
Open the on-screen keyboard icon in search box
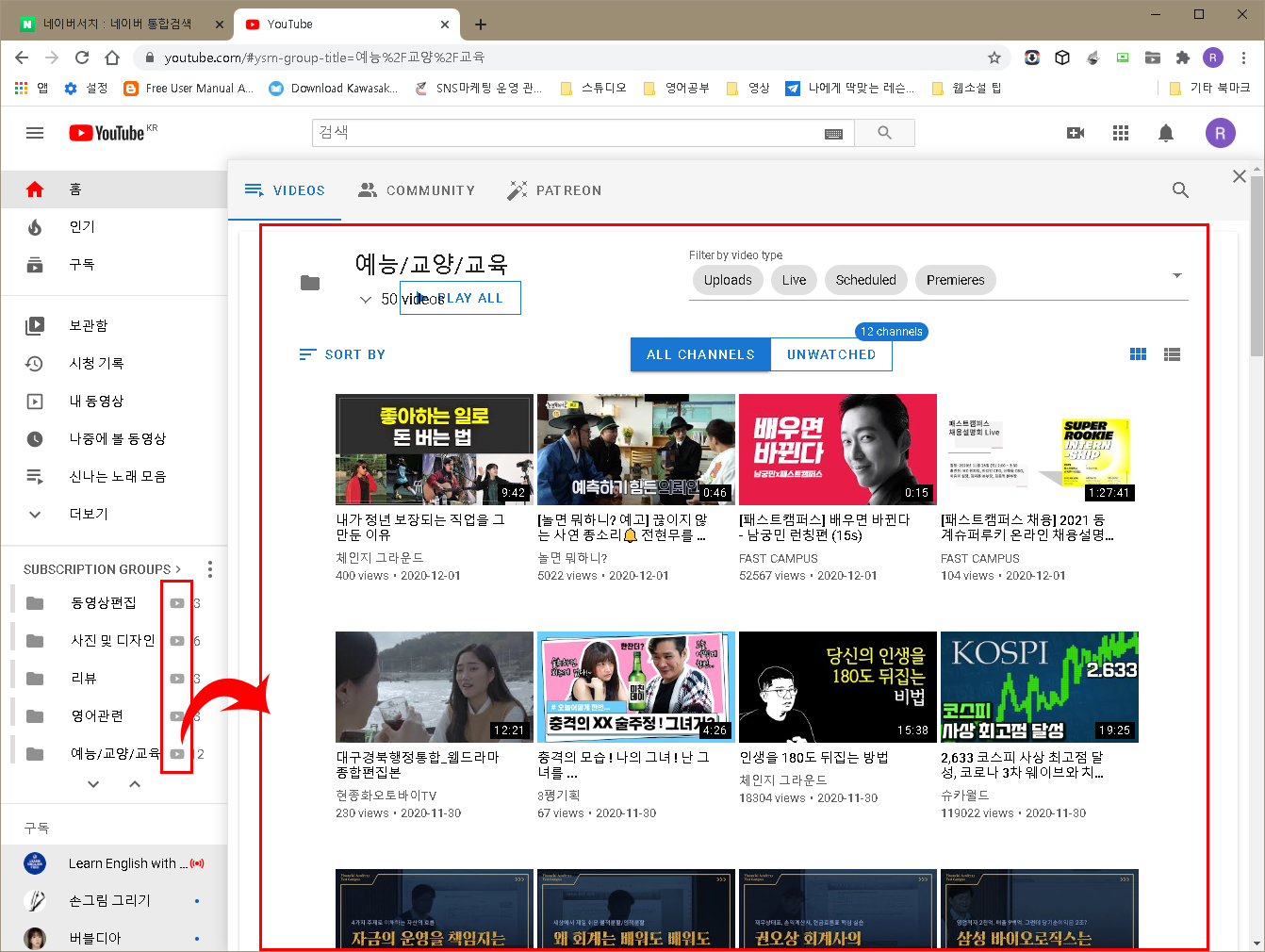(x=833, y=134)
